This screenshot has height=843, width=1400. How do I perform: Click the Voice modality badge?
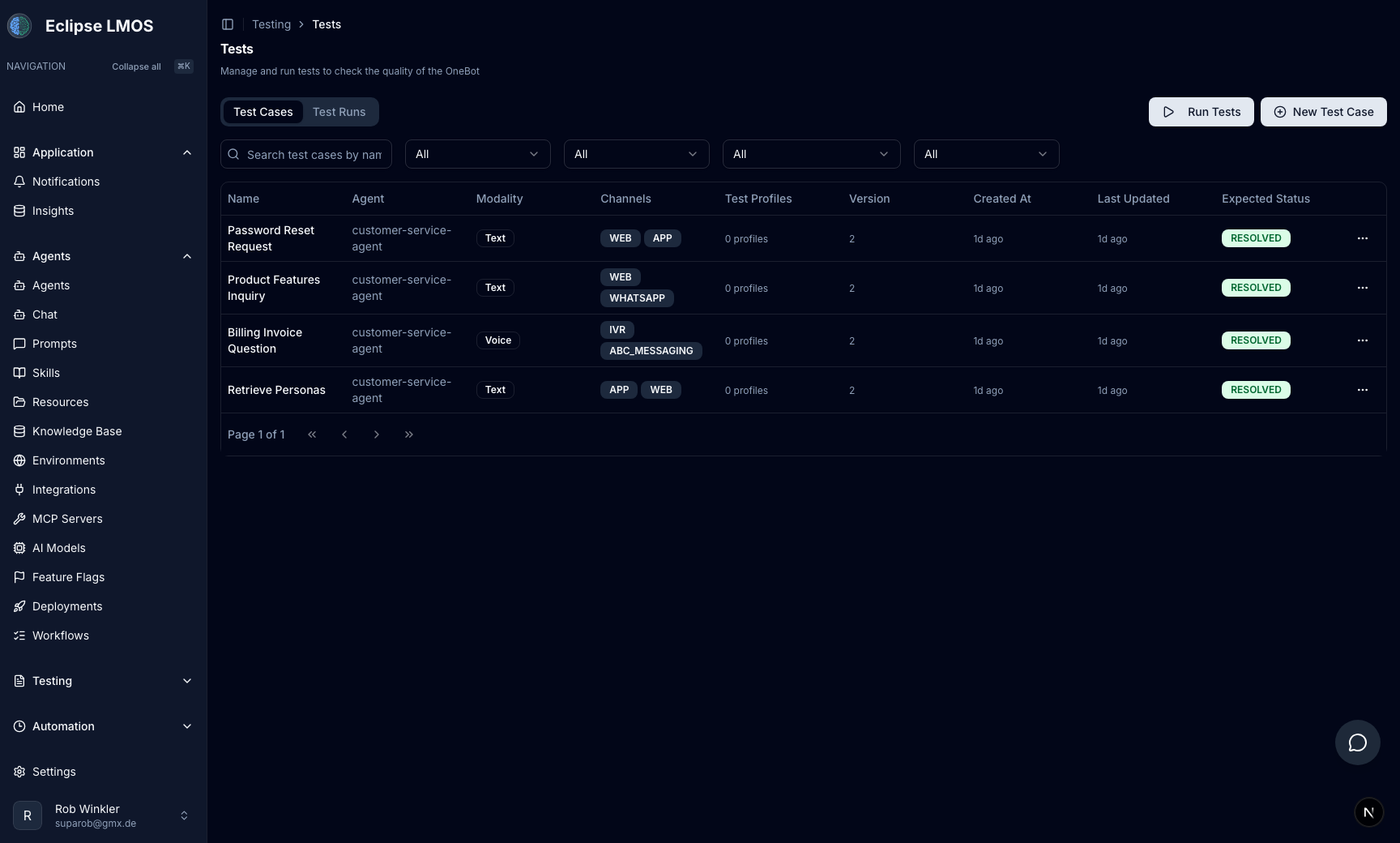coord(498,340)
